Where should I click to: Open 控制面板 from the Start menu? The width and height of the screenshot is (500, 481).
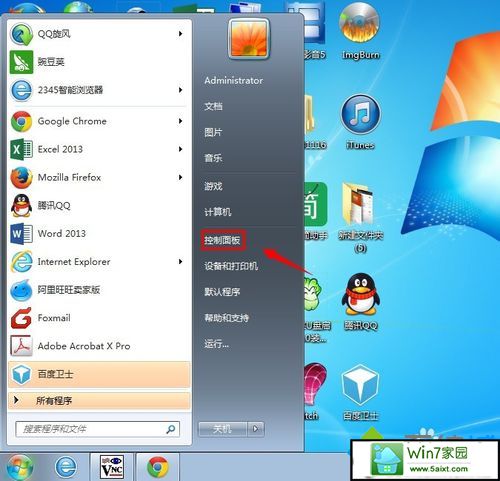tap(222, 240)
